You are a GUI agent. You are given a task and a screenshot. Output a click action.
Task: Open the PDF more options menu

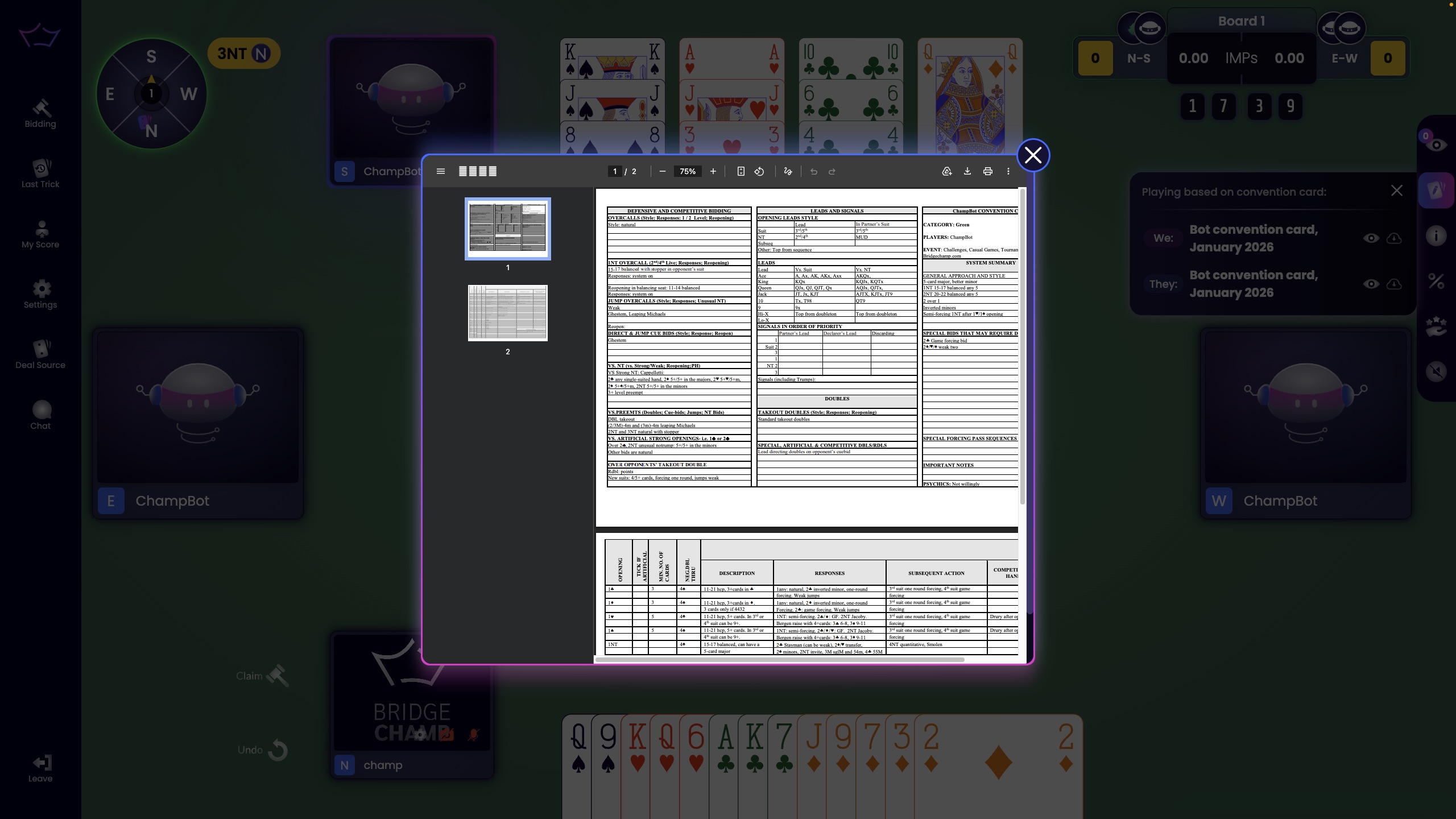[x=1007, y=171]
